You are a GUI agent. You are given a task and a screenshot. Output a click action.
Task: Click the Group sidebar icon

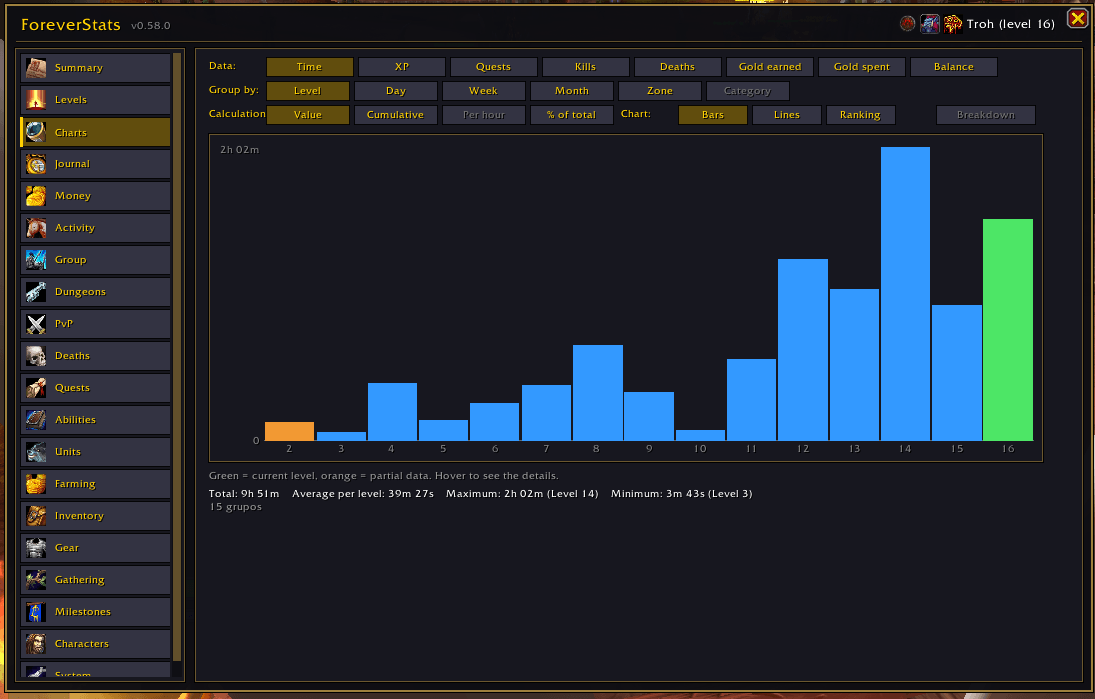36,260
